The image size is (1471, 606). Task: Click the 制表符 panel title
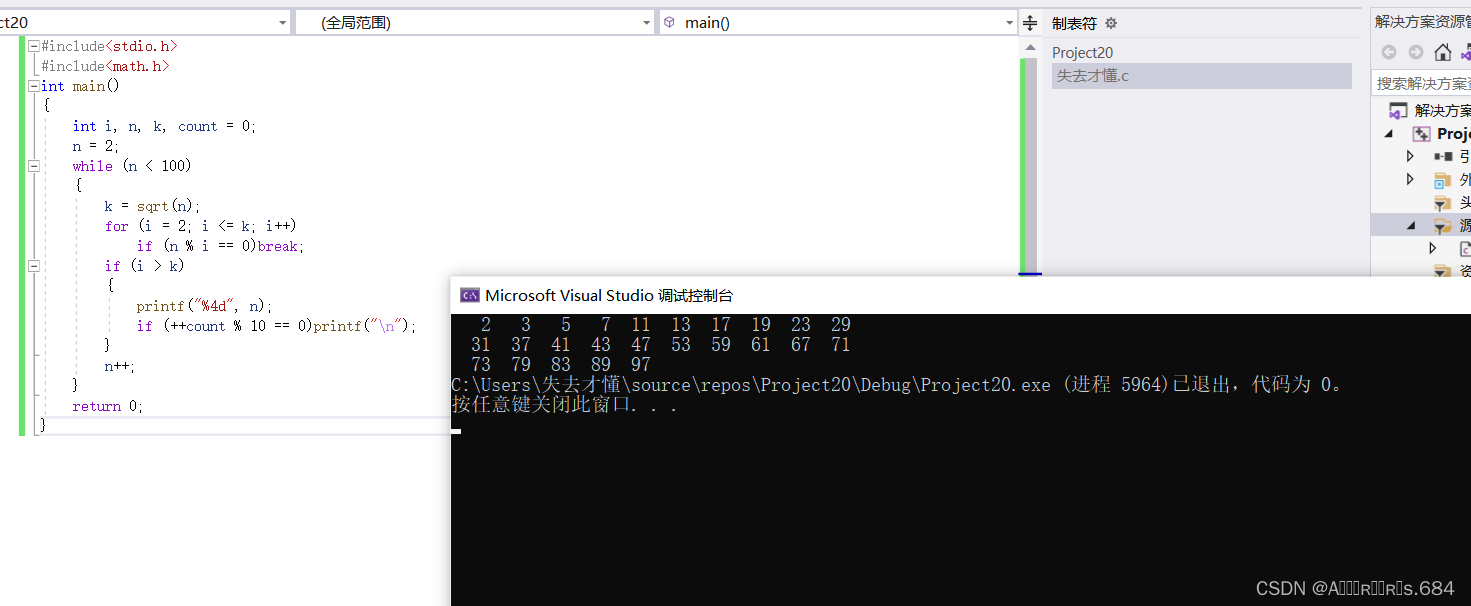(x=1074, y=23)
